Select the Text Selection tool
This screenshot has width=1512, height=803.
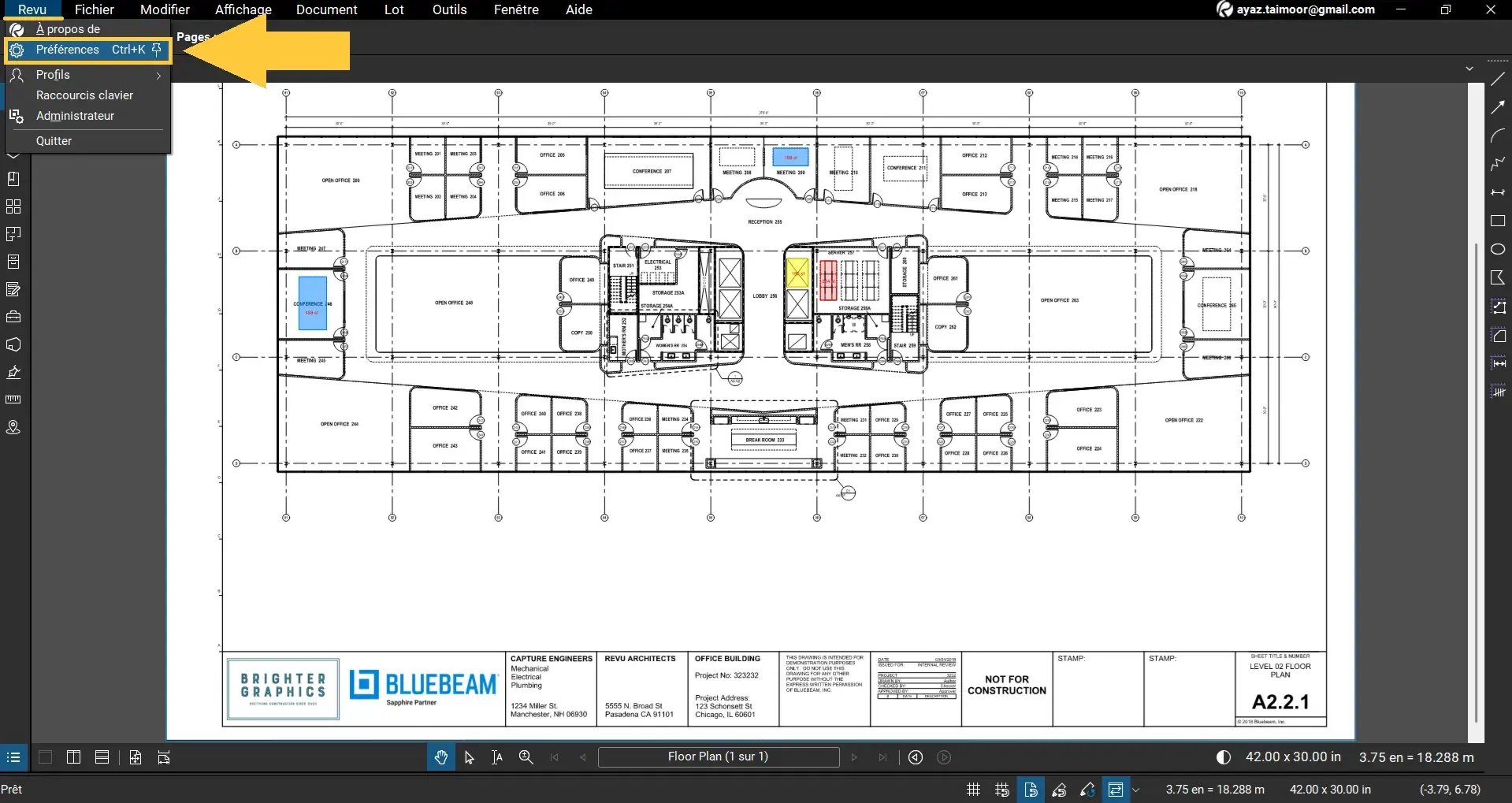click(x=496, y=757)
